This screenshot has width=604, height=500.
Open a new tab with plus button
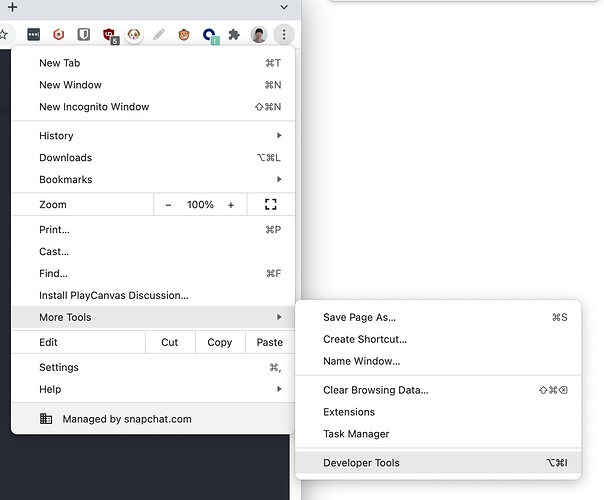[x=12, y=7]
